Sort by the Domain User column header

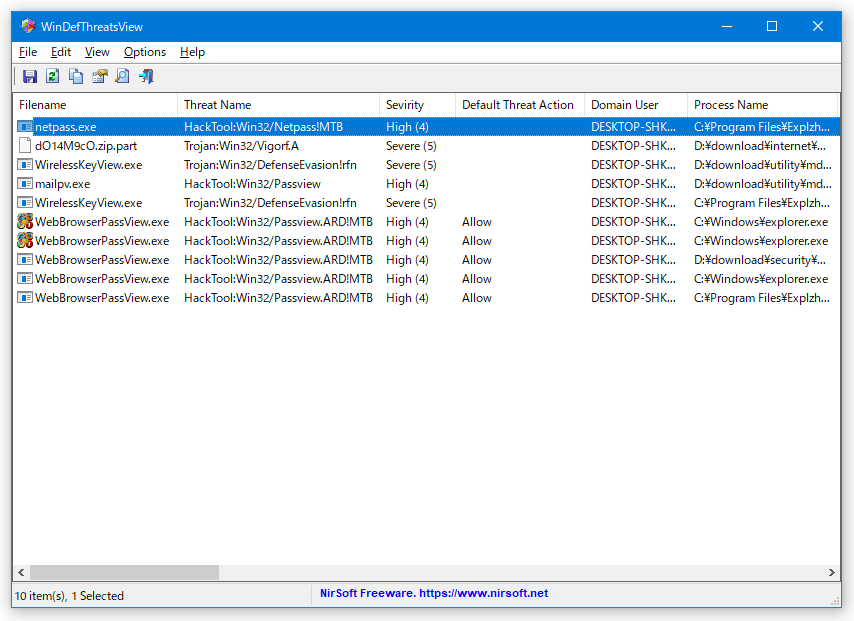tap(636, 105)
